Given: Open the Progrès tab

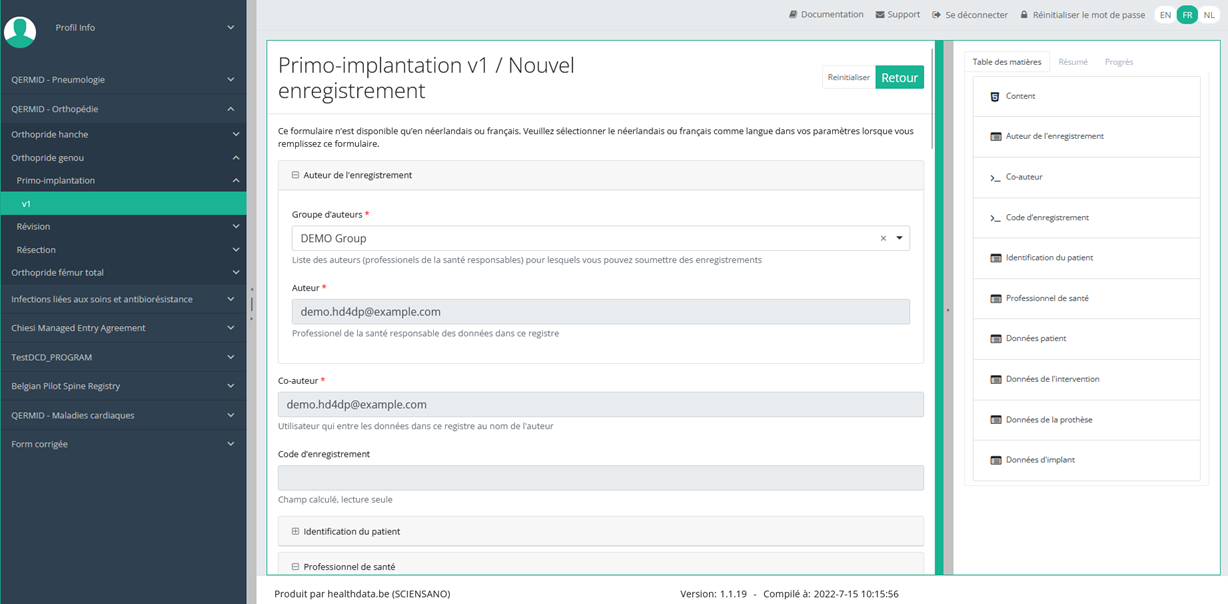Looking at the screenshot, I should pos(1119,62).
